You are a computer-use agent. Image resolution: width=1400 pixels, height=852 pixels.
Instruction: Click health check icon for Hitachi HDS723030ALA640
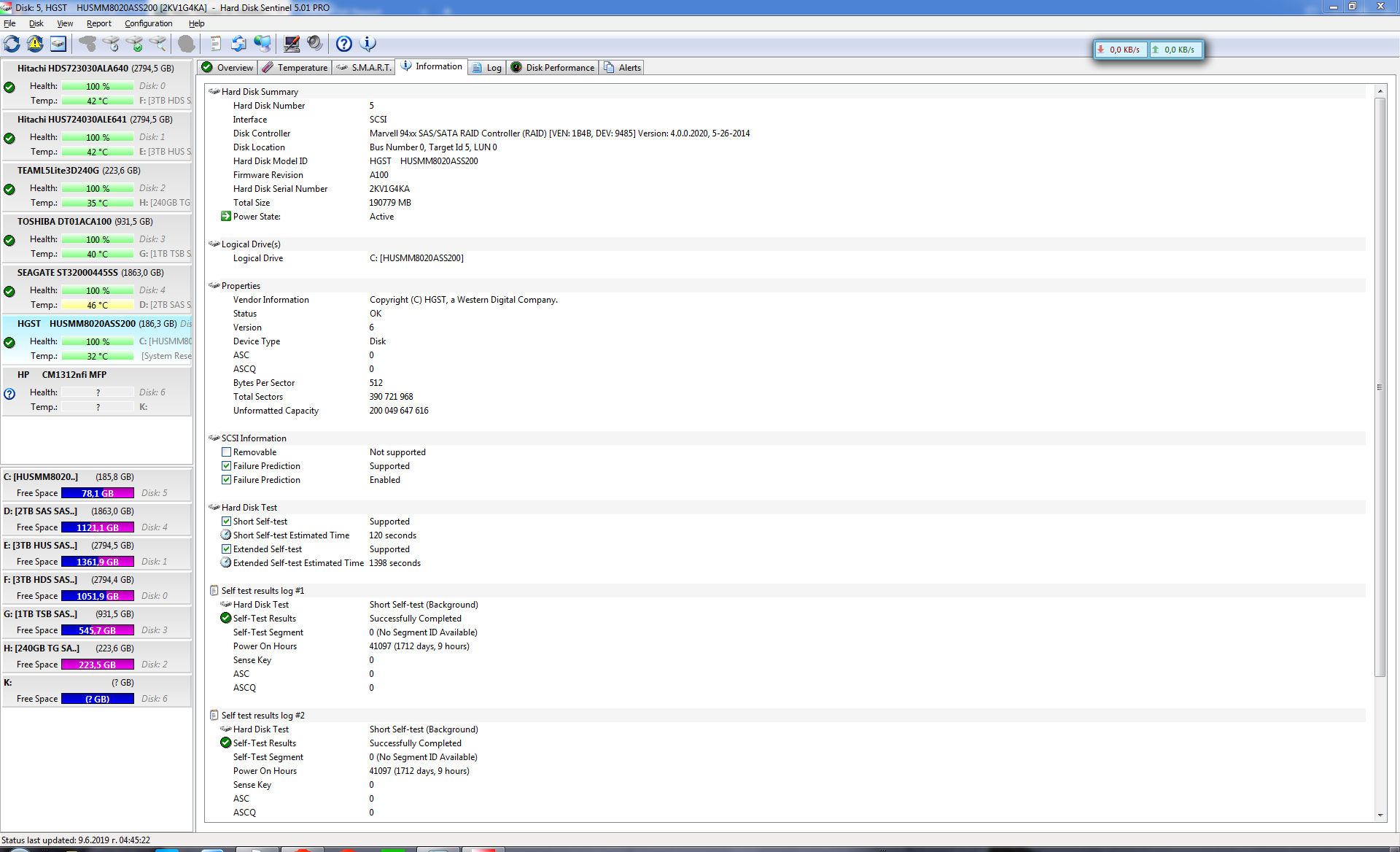pos(9,87)
